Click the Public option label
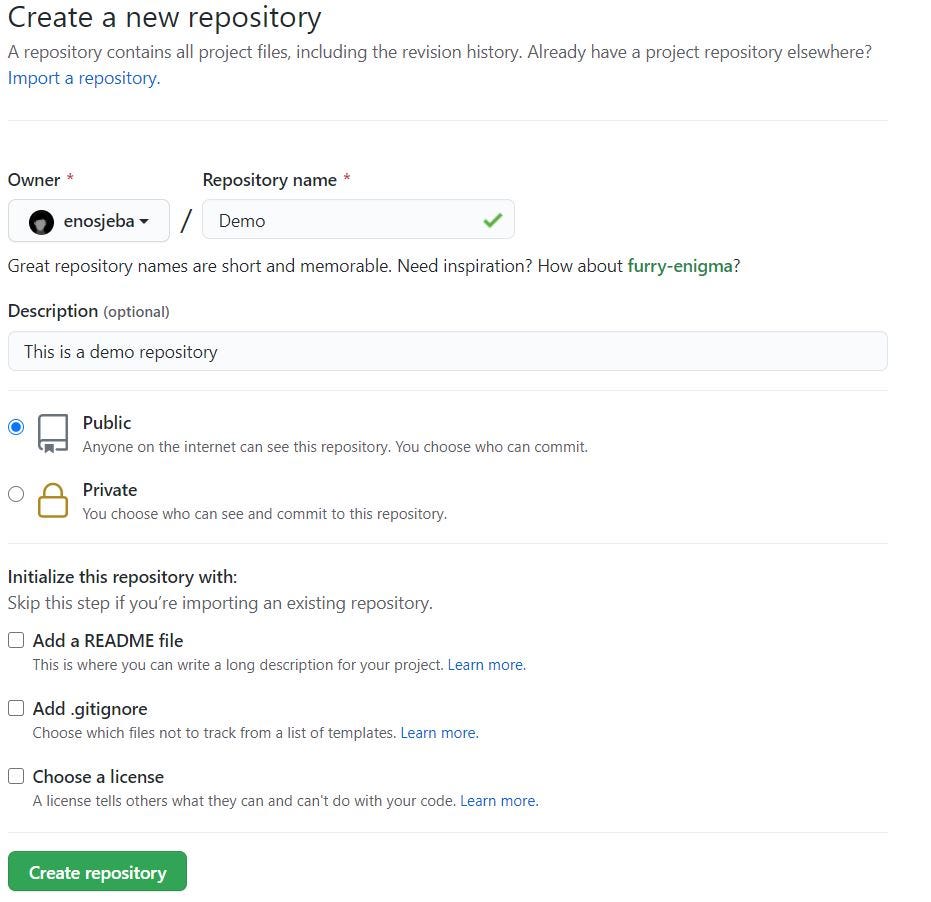The height and width of the screenshot is (902, 931). 107,423
